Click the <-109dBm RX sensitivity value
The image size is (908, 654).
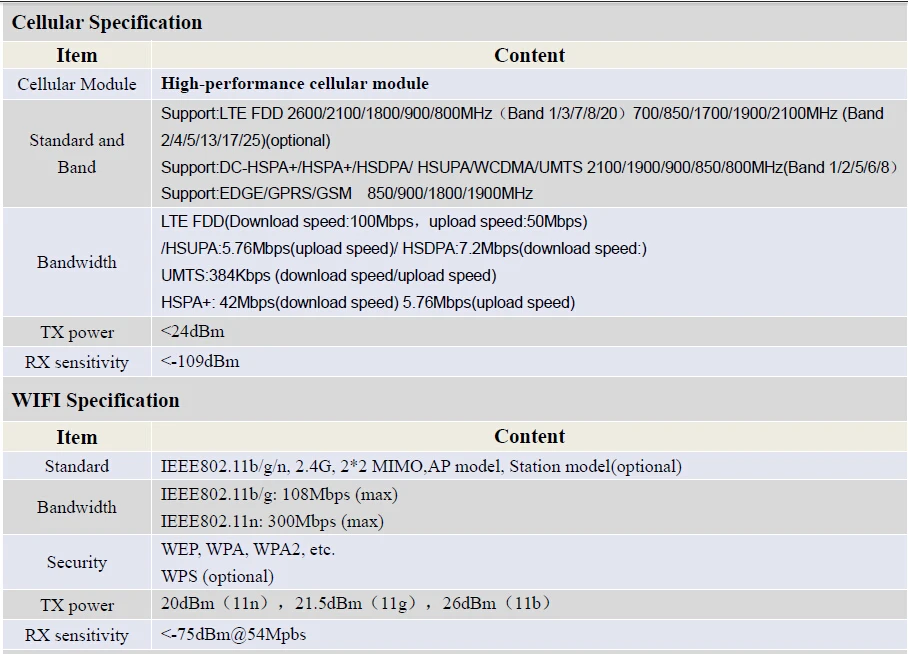coord(200,361)
